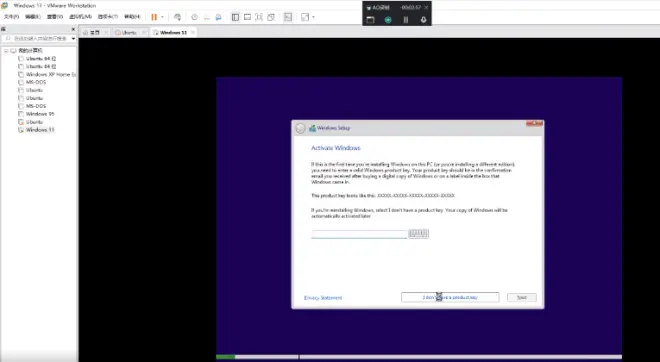Toggle the console view icon
Viewport: 660px width, 362px height.
[x=288, y=17]
